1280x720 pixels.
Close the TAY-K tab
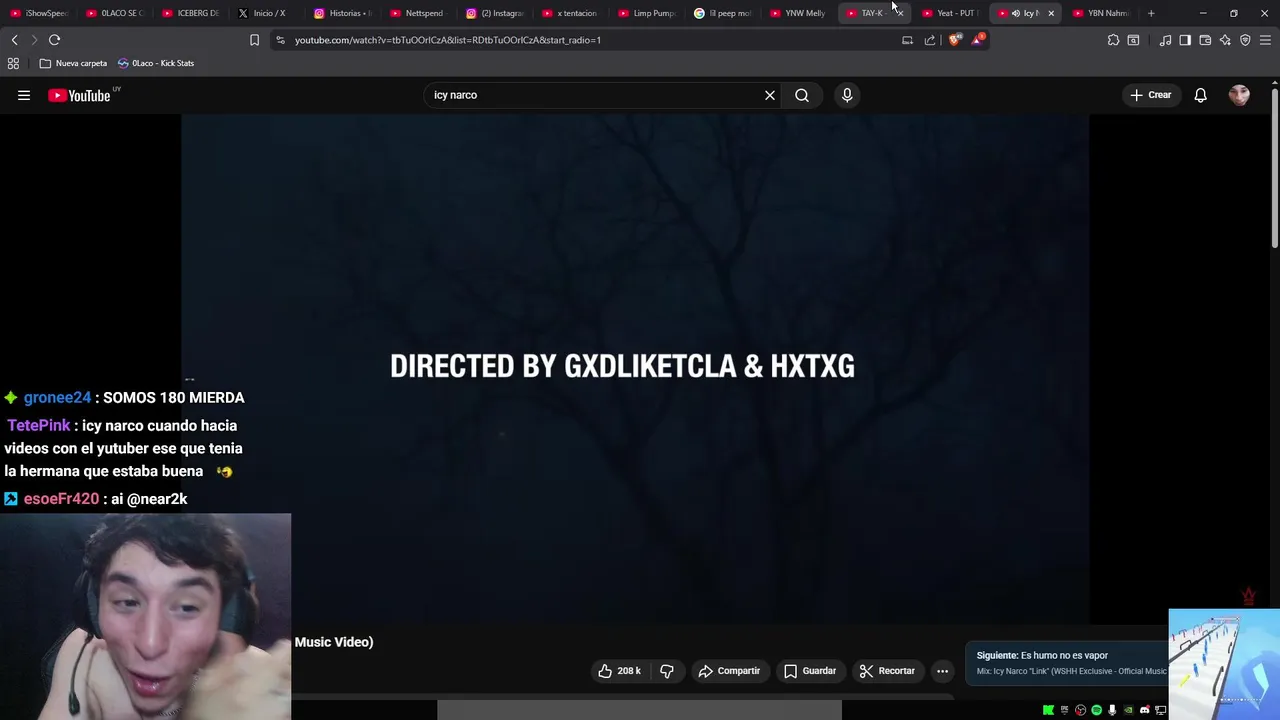pyautogui.click(x=899, y=13)
